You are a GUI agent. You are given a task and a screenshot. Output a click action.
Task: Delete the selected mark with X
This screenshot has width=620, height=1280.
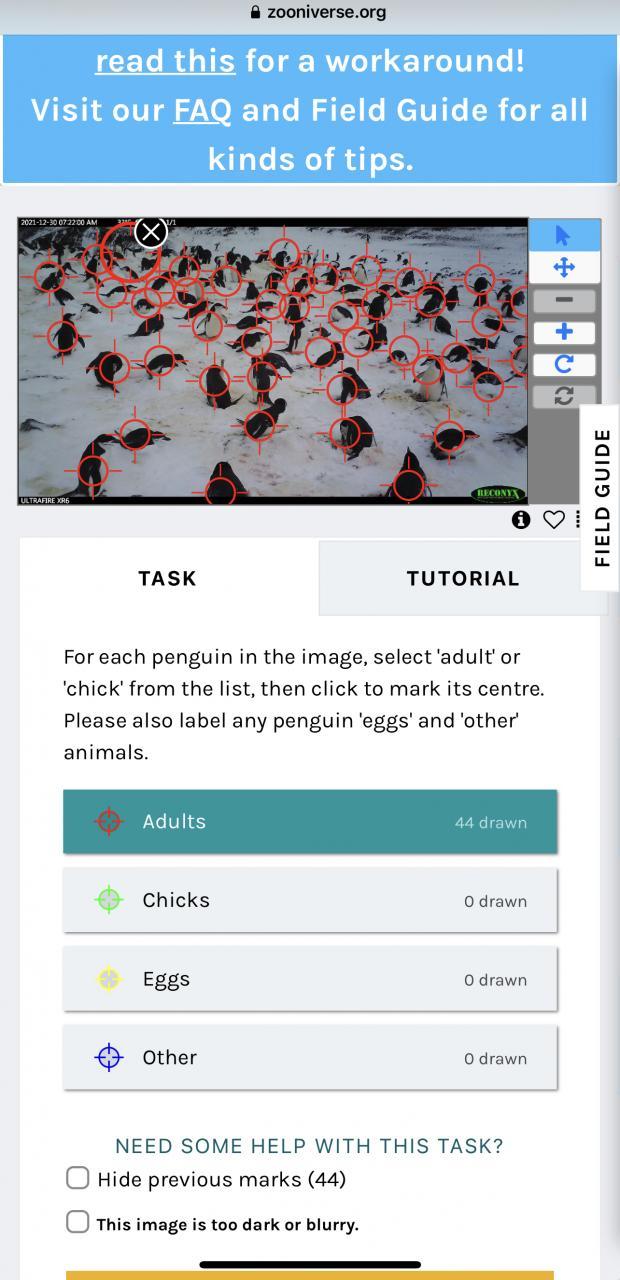click(x=151, y=233)
